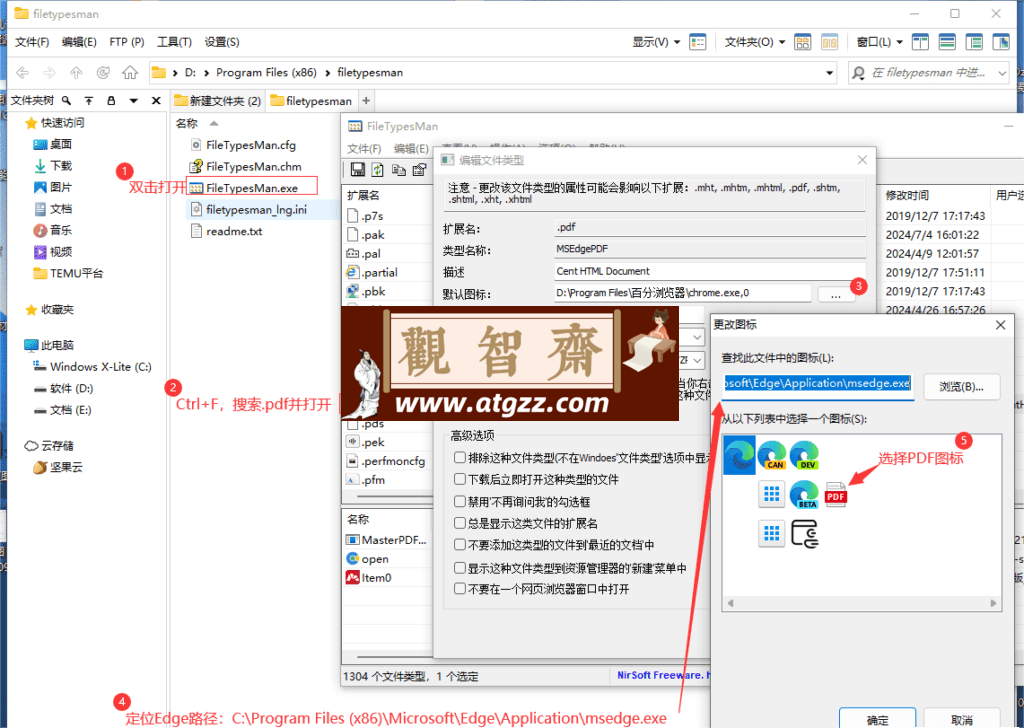Open the 显示(V) dropdown

[656, 42]
